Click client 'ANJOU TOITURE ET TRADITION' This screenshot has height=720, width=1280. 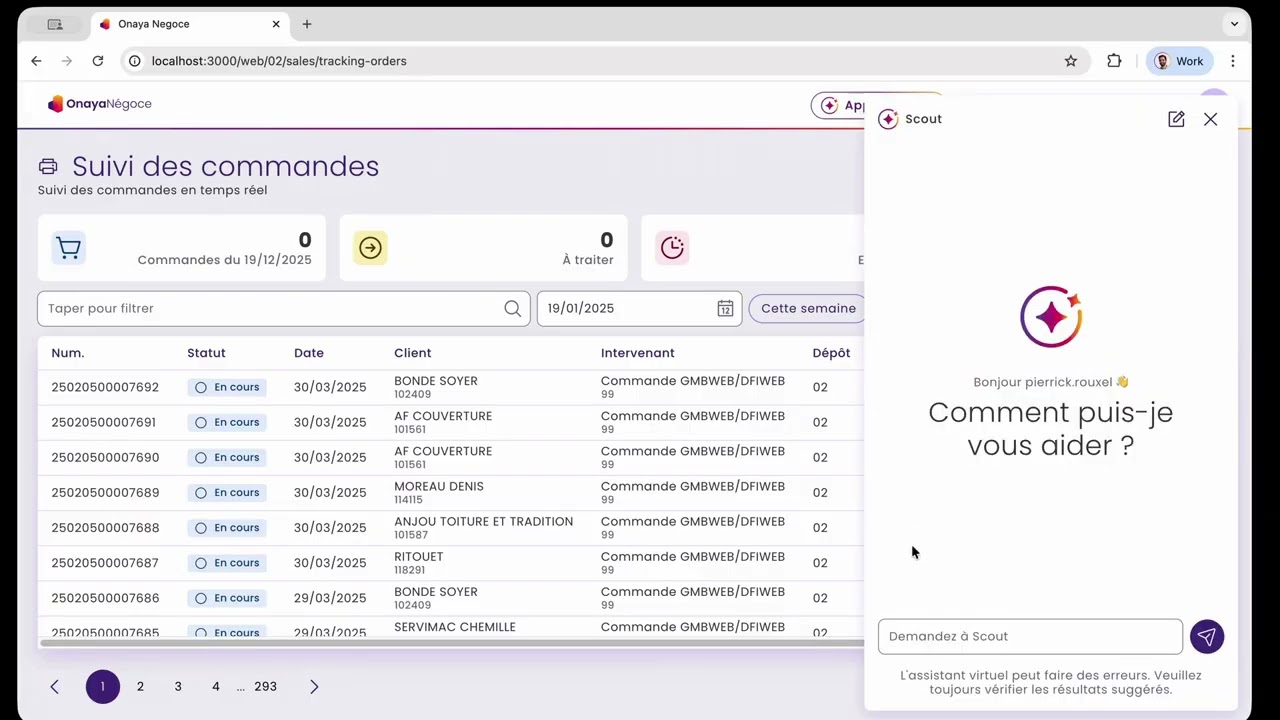coord(484,522)
